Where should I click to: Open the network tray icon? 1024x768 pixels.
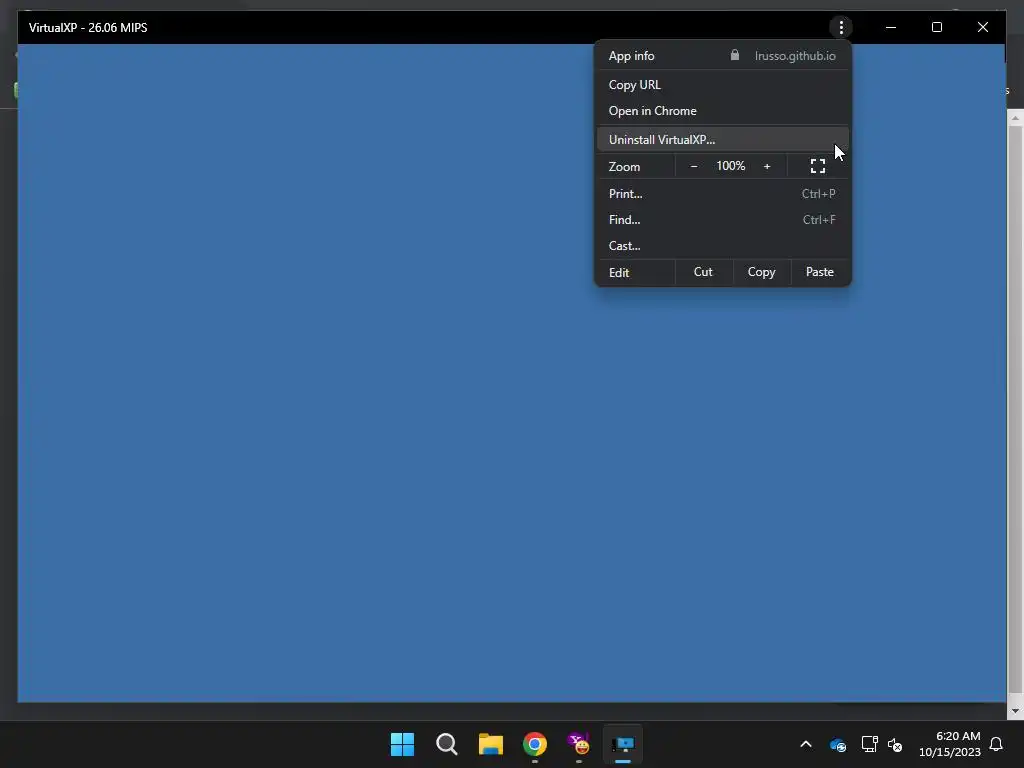tap(869, 744)
